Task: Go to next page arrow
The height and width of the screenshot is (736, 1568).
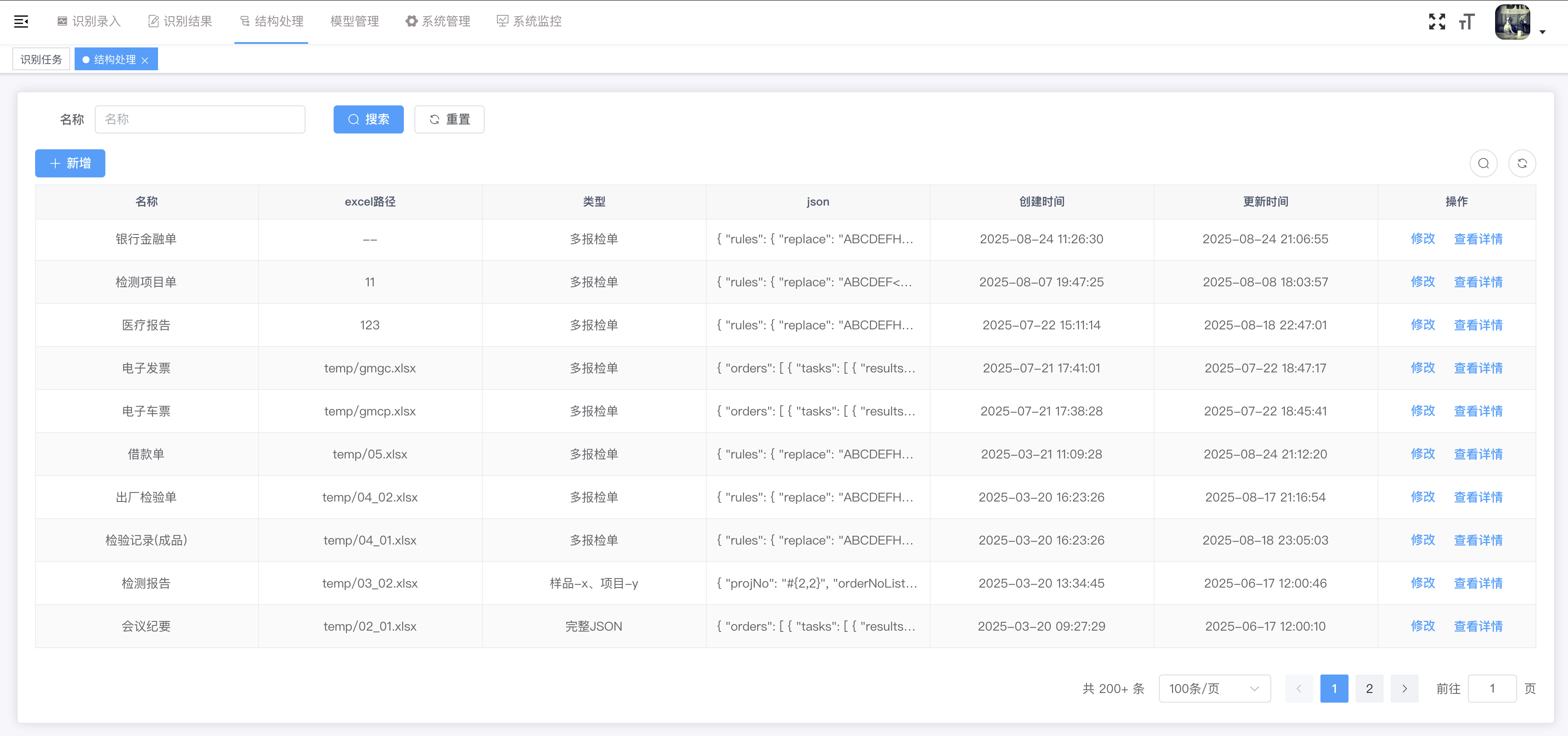Action: [1404, 689]
